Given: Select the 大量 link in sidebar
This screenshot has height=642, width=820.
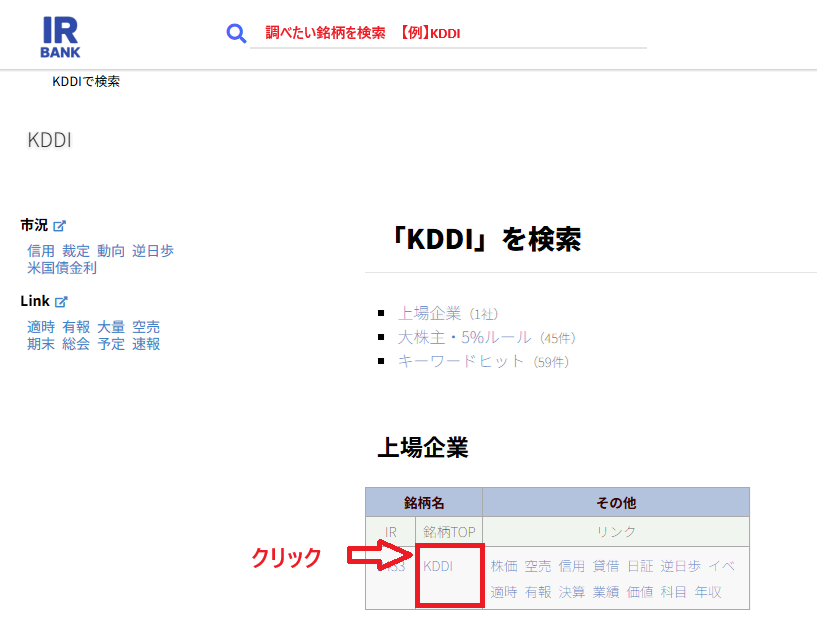Looking at the screenshot, I should pos(111,327).
